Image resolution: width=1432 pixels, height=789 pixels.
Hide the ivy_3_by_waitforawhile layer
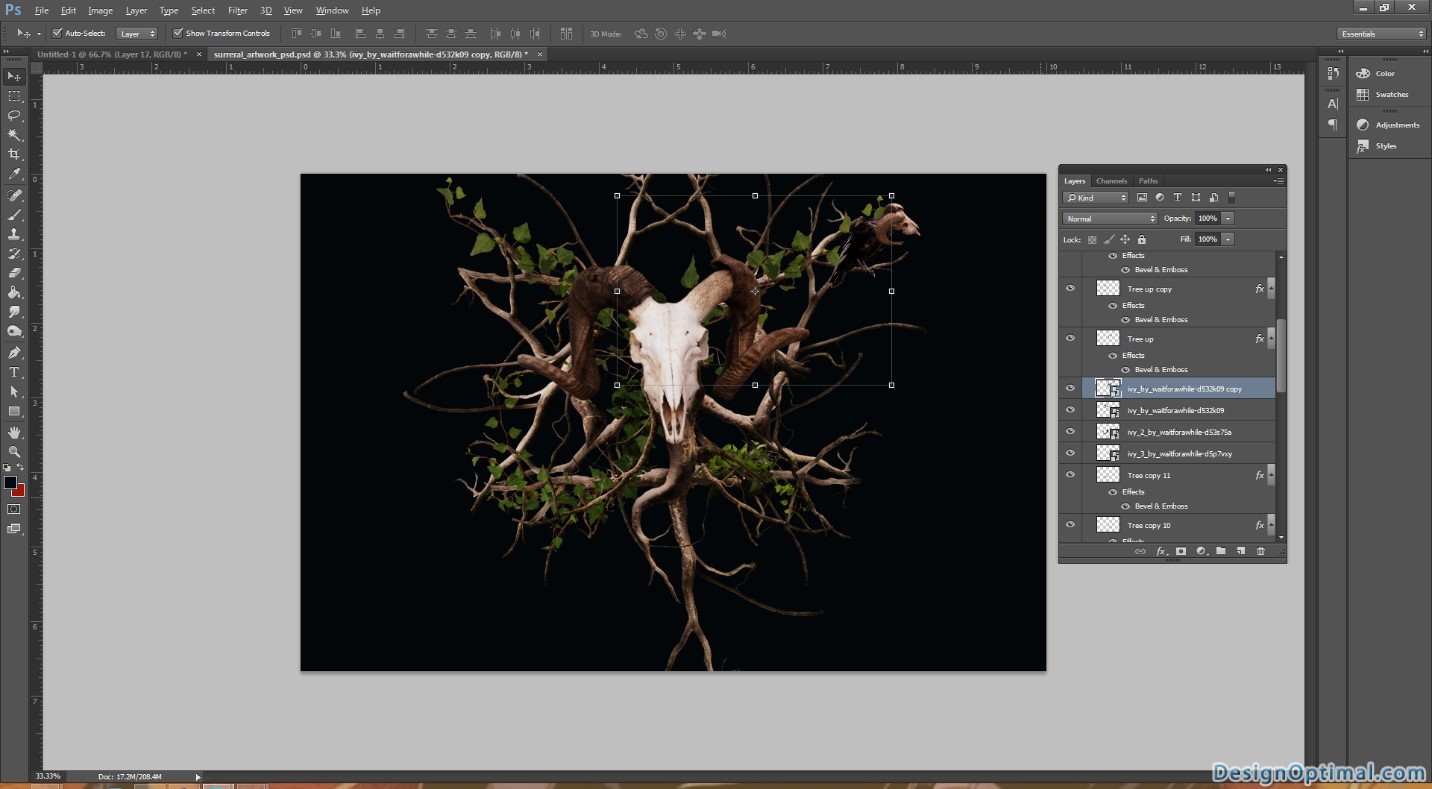[x=1070, y=454]
